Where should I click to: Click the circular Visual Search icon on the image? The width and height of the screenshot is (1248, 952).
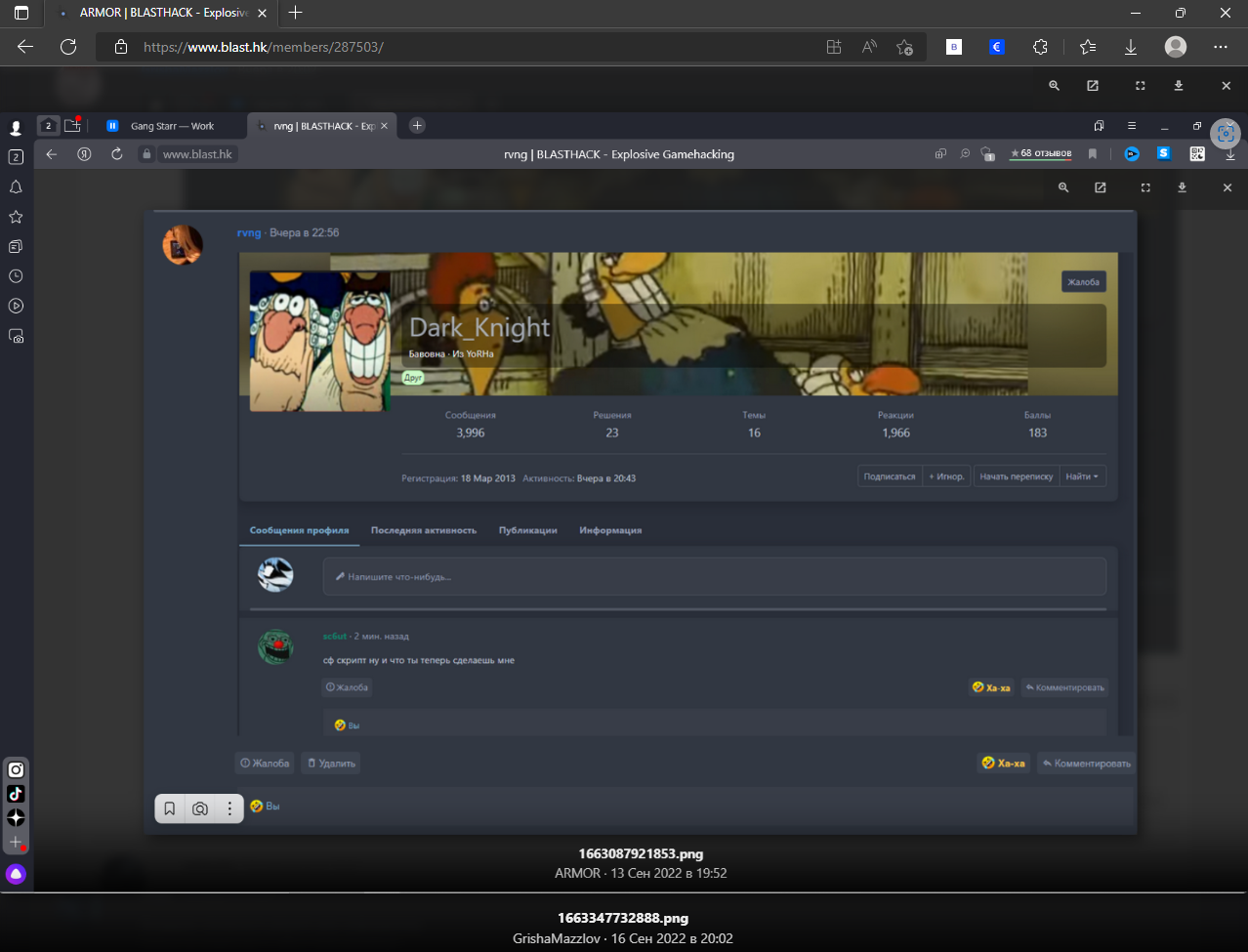1226,134
